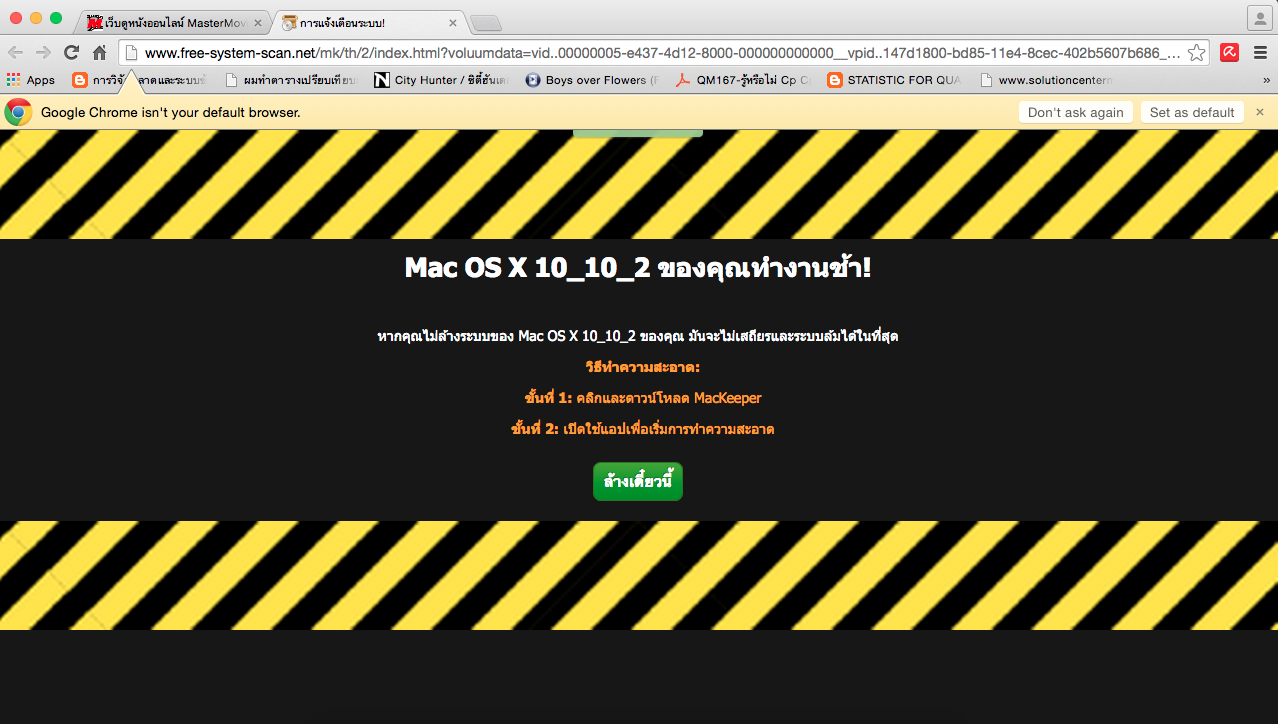Open the QM167 PDF bookmark
The width and height of the screenshot is (1278, 724).
click(x=743, y=80)
